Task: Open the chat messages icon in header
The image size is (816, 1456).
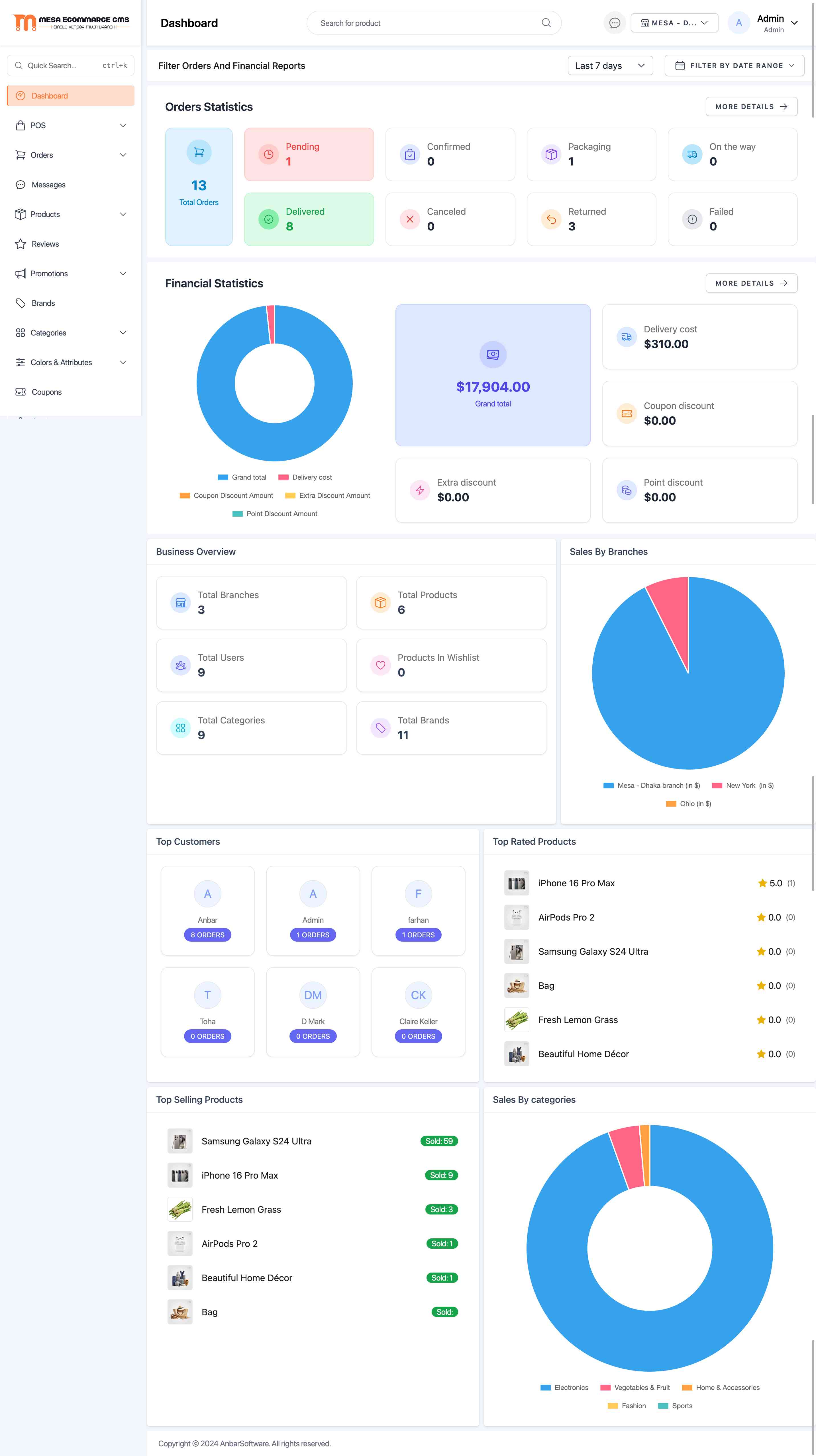Action: (615, 23)
